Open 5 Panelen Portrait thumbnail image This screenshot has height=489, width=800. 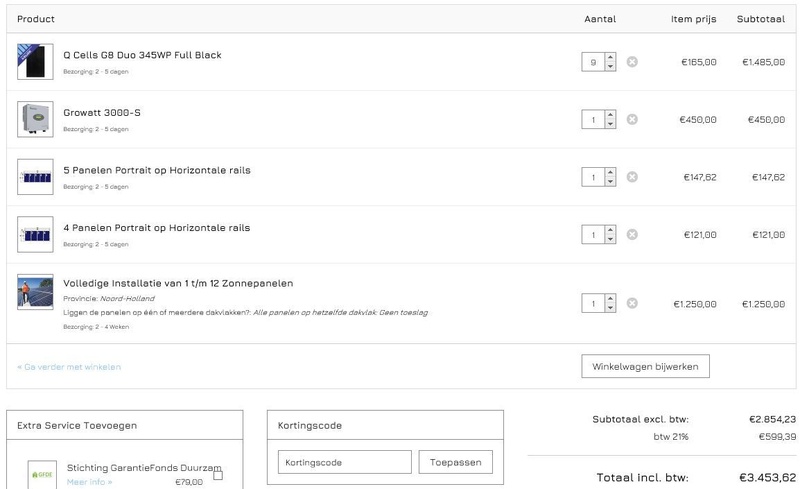(35, 177)
